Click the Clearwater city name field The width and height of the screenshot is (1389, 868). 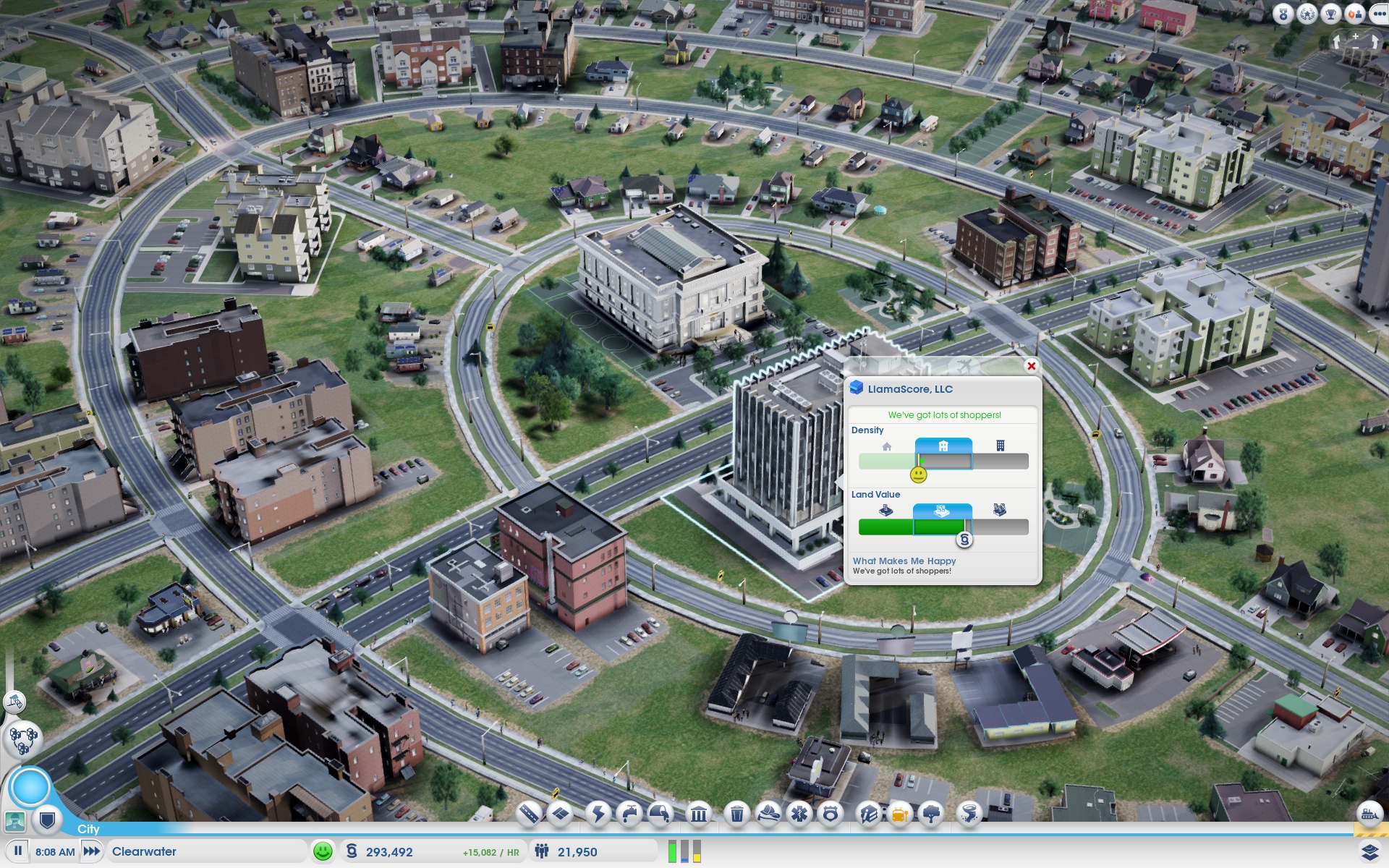tap(206, 851)
